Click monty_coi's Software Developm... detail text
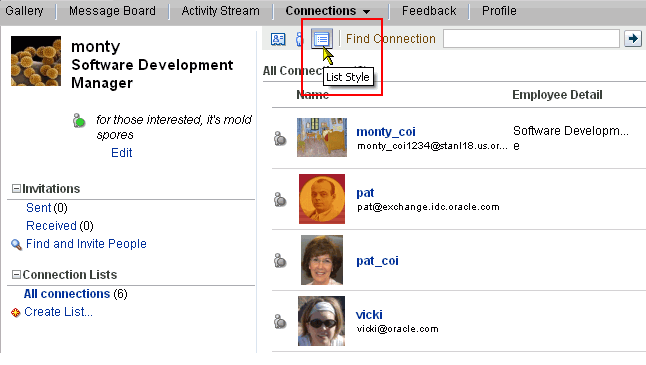The width and height of the screenshot is (646, 365). pyautogui.click(x=571, y=131)
